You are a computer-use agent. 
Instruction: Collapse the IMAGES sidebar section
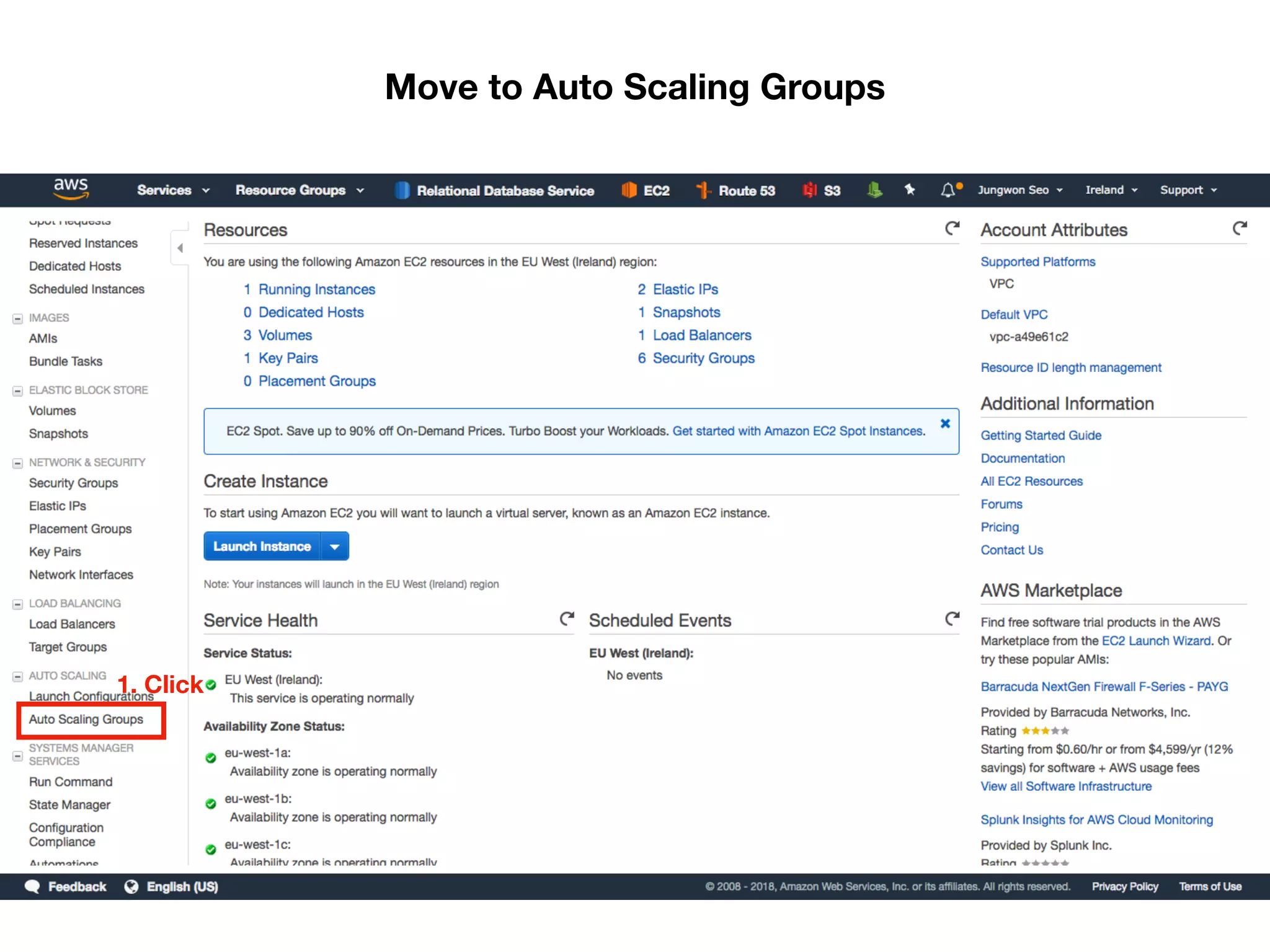click(x=18, y=319)
